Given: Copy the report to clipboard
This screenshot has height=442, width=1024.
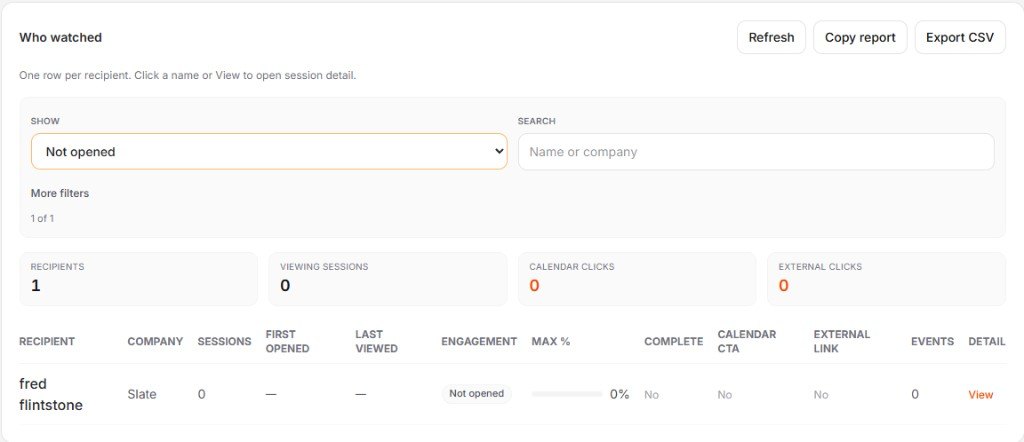Looking at the screenshot, I should pyautogui.click(x=860, y=37).
